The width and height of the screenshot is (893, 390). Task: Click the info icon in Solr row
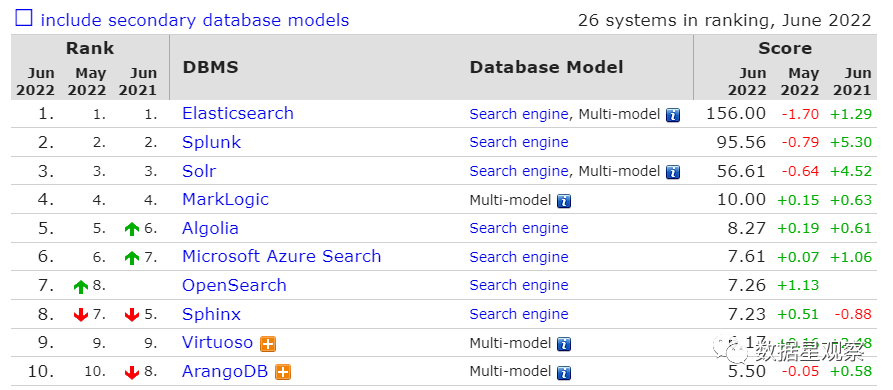point(673,172)
